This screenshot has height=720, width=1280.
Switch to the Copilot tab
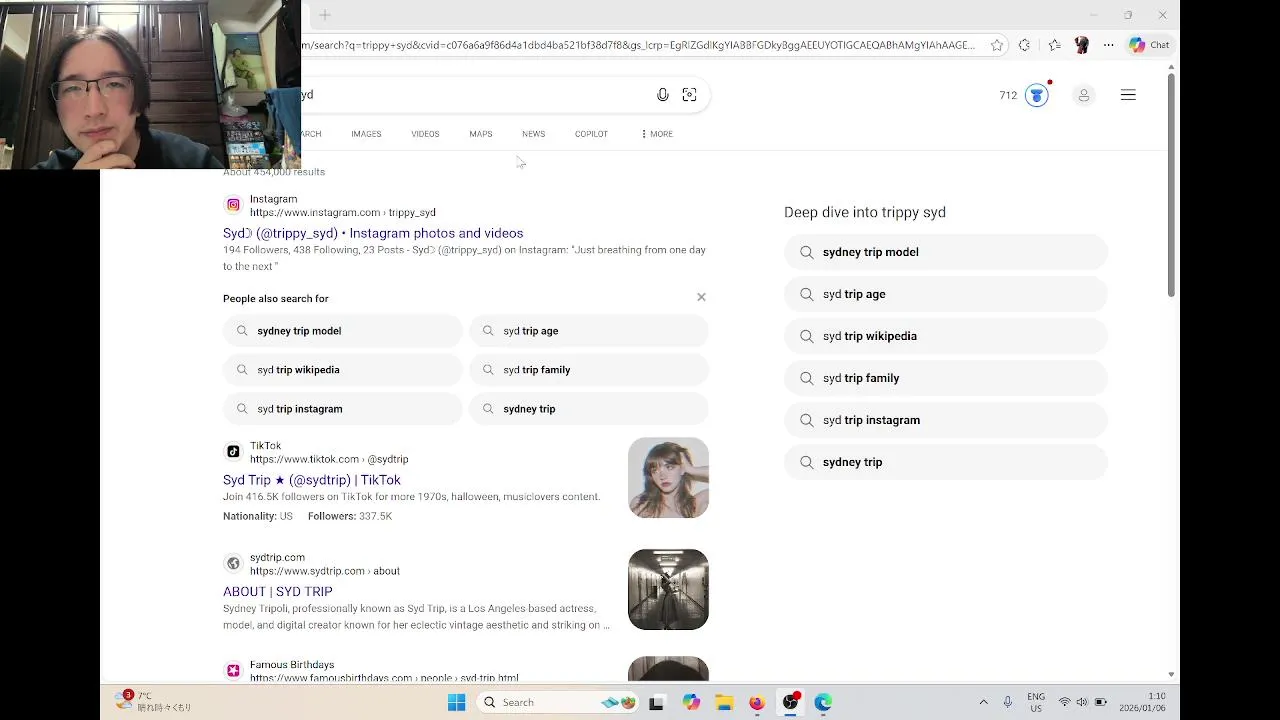[x=591, y=134]
